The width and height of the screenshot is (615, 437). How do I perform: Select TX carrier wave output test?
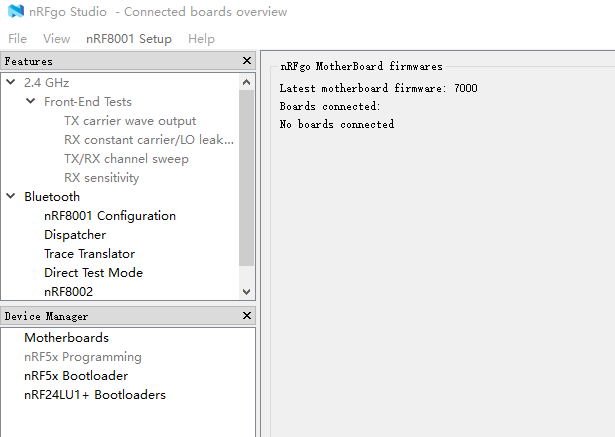[x=130, y=121]
